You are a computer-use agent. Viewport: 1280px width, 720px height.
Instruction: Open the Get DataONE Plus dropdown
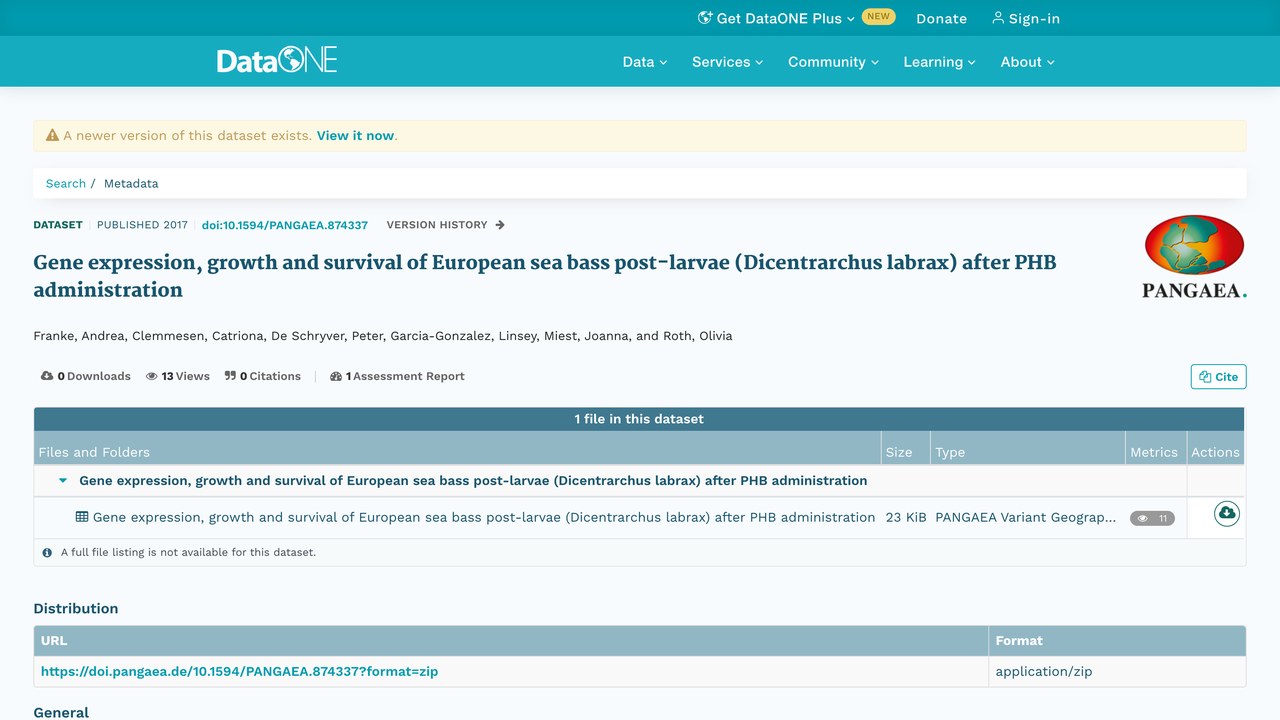tap(777, 18)
